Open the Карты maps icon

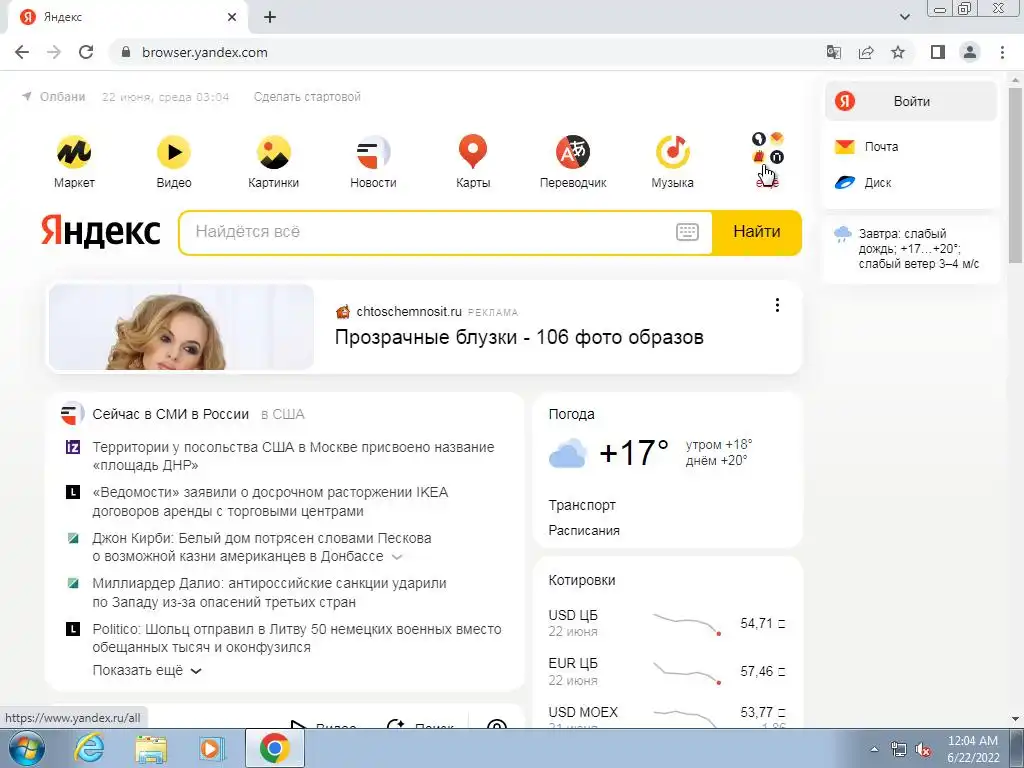pyautogui.click(x=473, y=152)
